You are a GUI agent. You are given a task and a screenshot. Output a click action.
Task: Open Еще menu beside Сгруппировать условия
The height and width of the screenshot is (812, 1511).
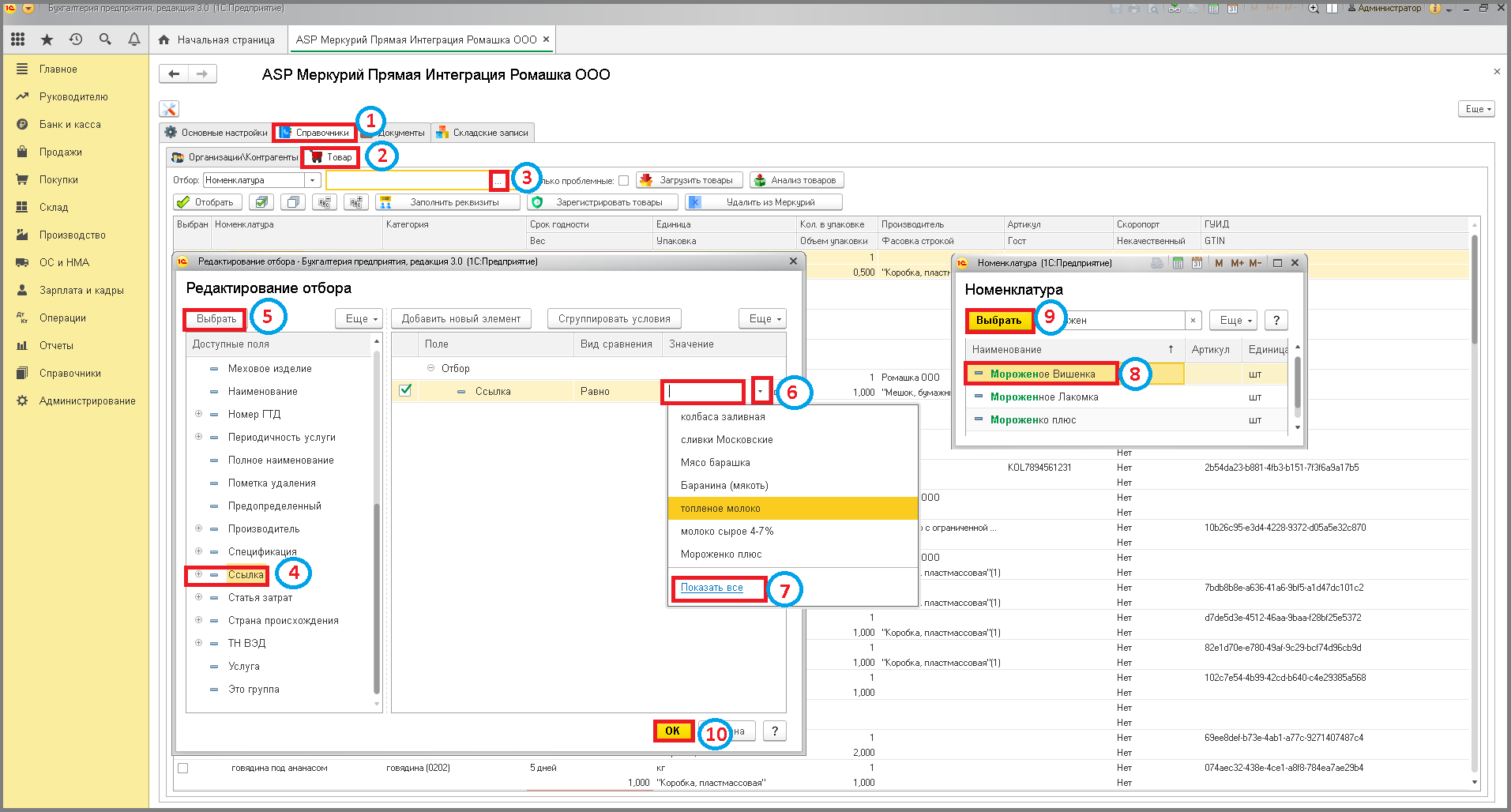tap(763, 318)
